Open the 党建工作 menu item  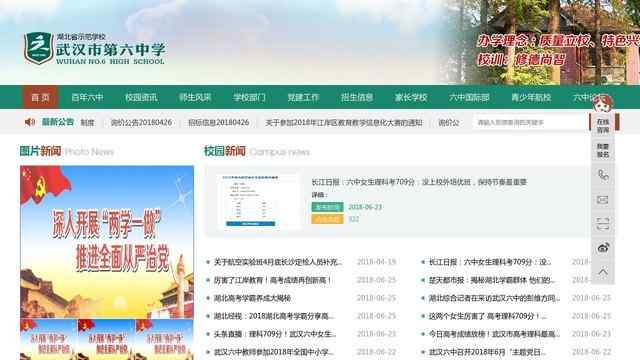303,97
